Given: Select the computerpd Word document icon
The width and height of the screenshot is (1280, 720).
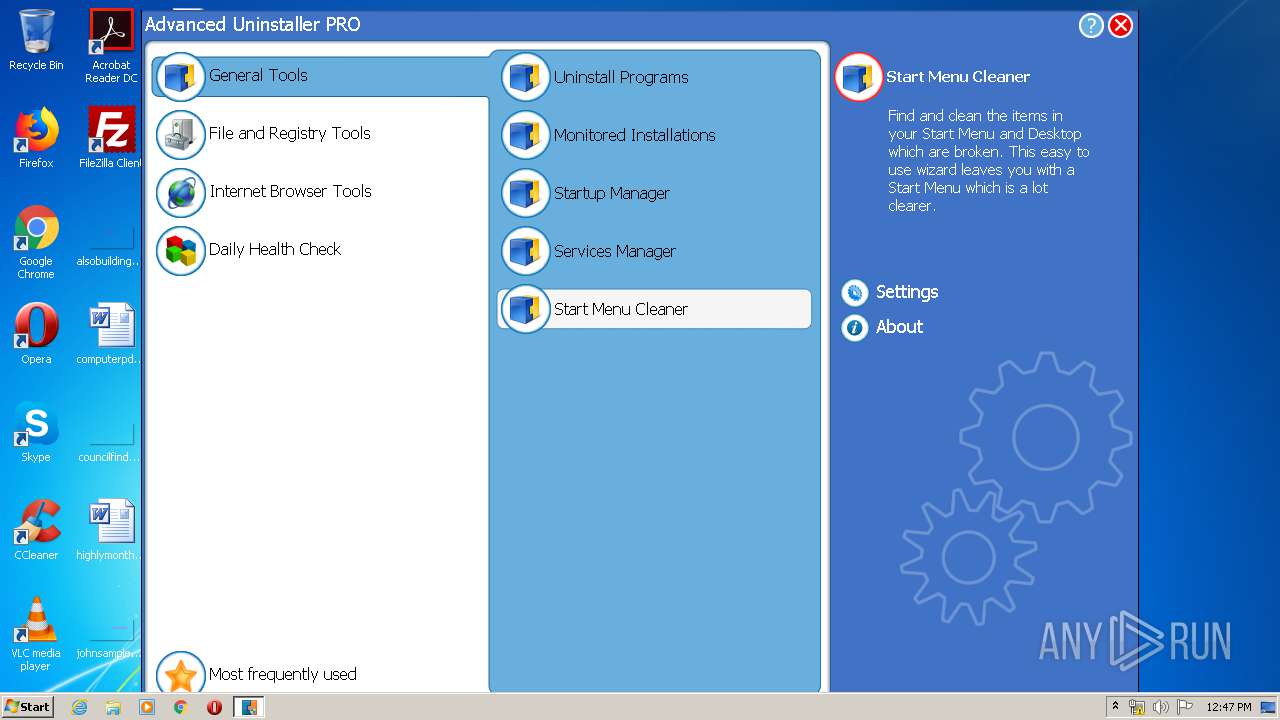Looking at the screenshot, I should click(111, 334).
